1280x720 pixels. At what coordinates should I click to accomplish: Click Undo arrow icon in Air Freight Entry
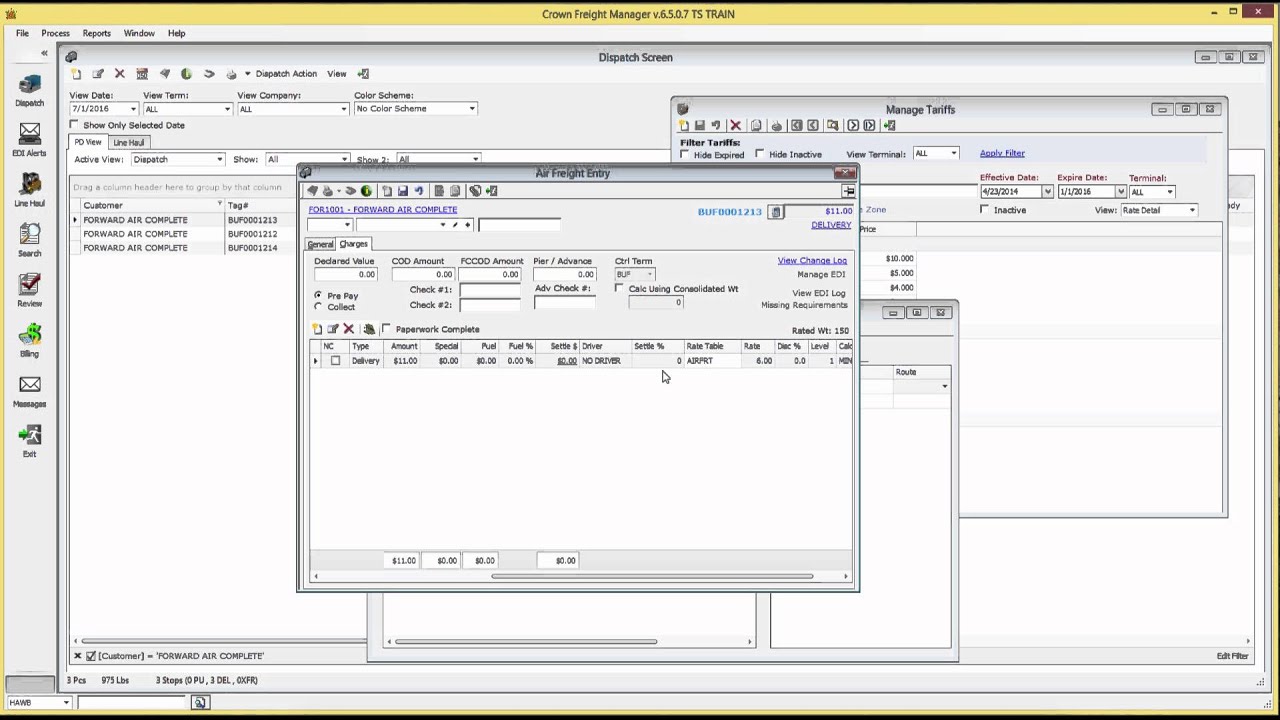[419, 191]
